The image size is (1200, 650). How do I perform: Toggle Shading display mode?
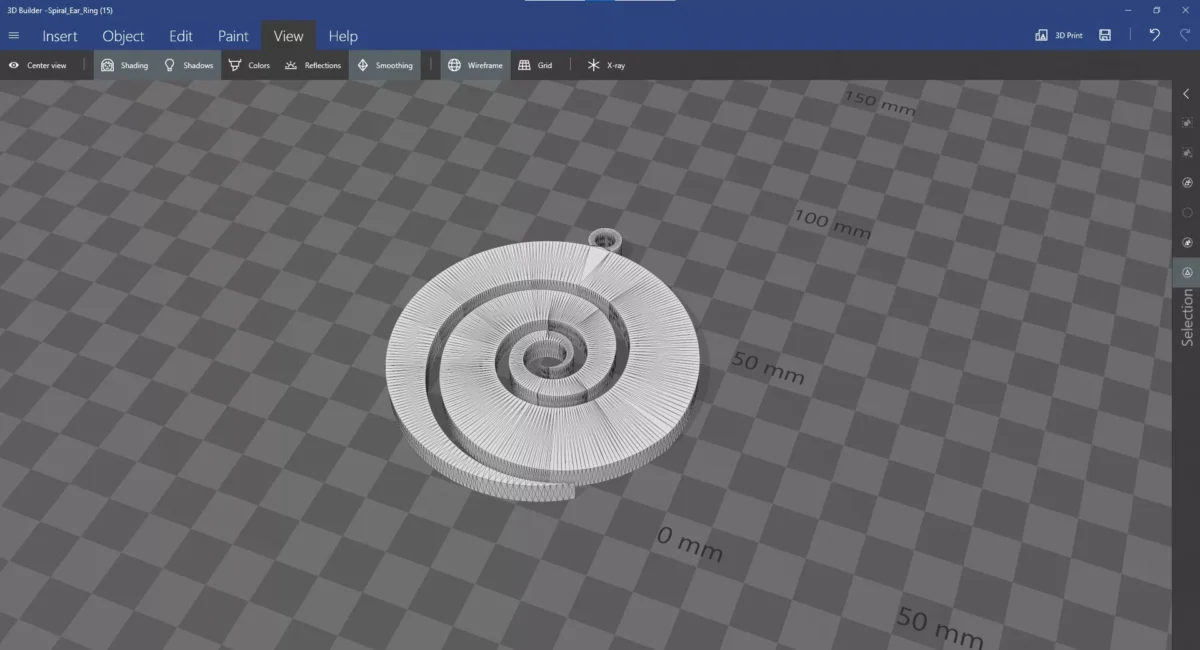tap(125, 65)
